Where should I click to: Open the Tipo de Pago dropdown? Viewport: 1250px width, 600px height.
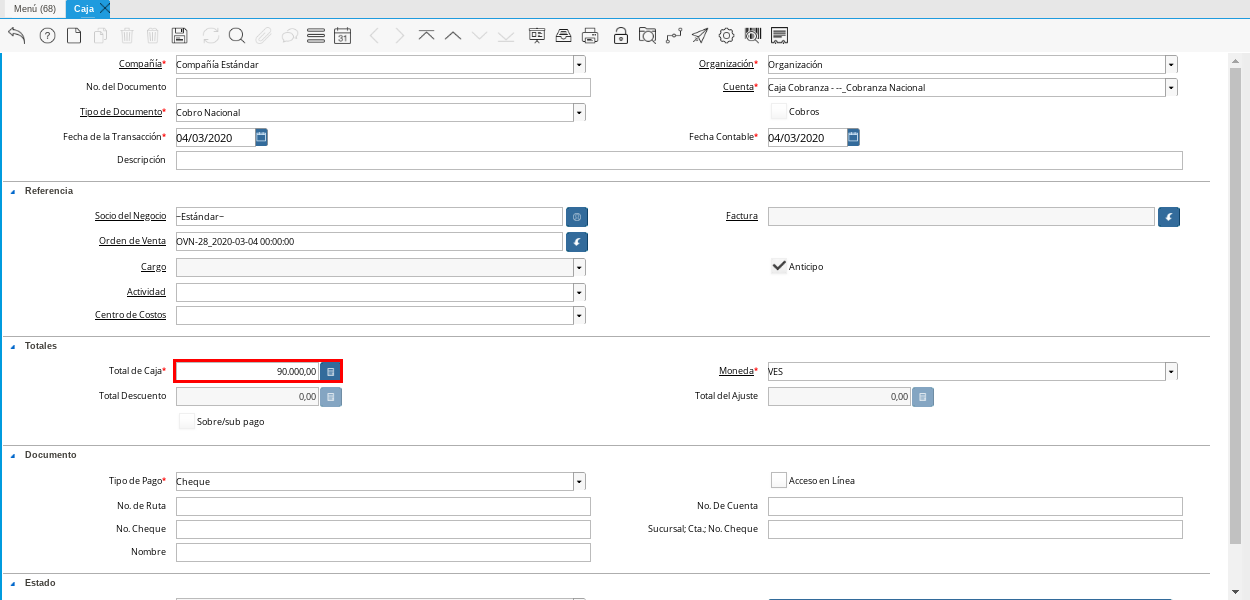click(579, 481)
